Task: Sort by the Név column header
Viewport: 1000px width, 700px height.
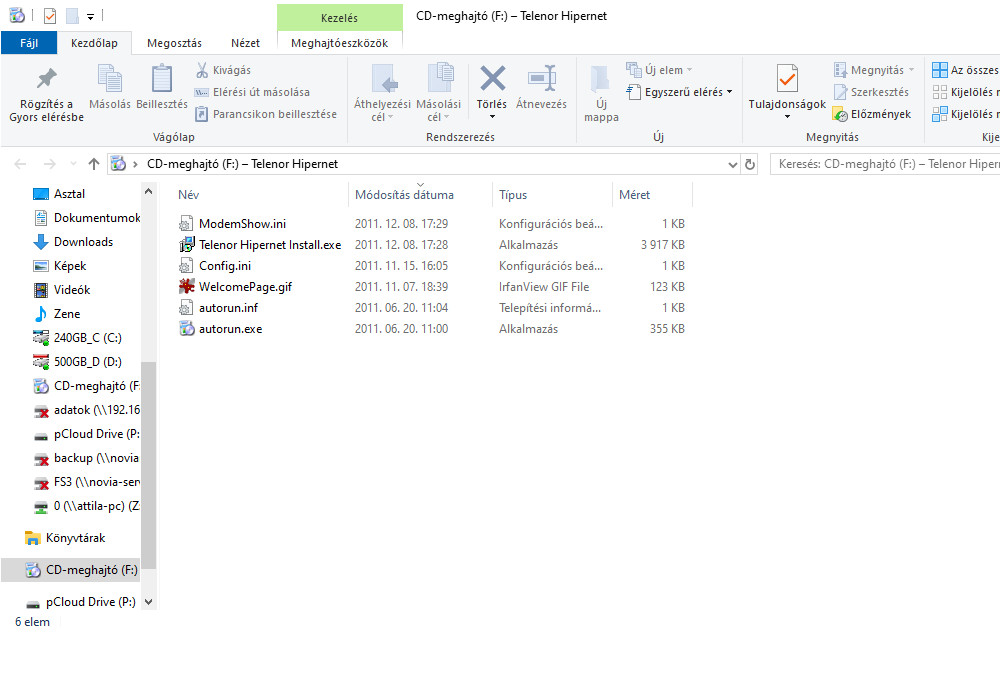Action: [x=188, y=195]
